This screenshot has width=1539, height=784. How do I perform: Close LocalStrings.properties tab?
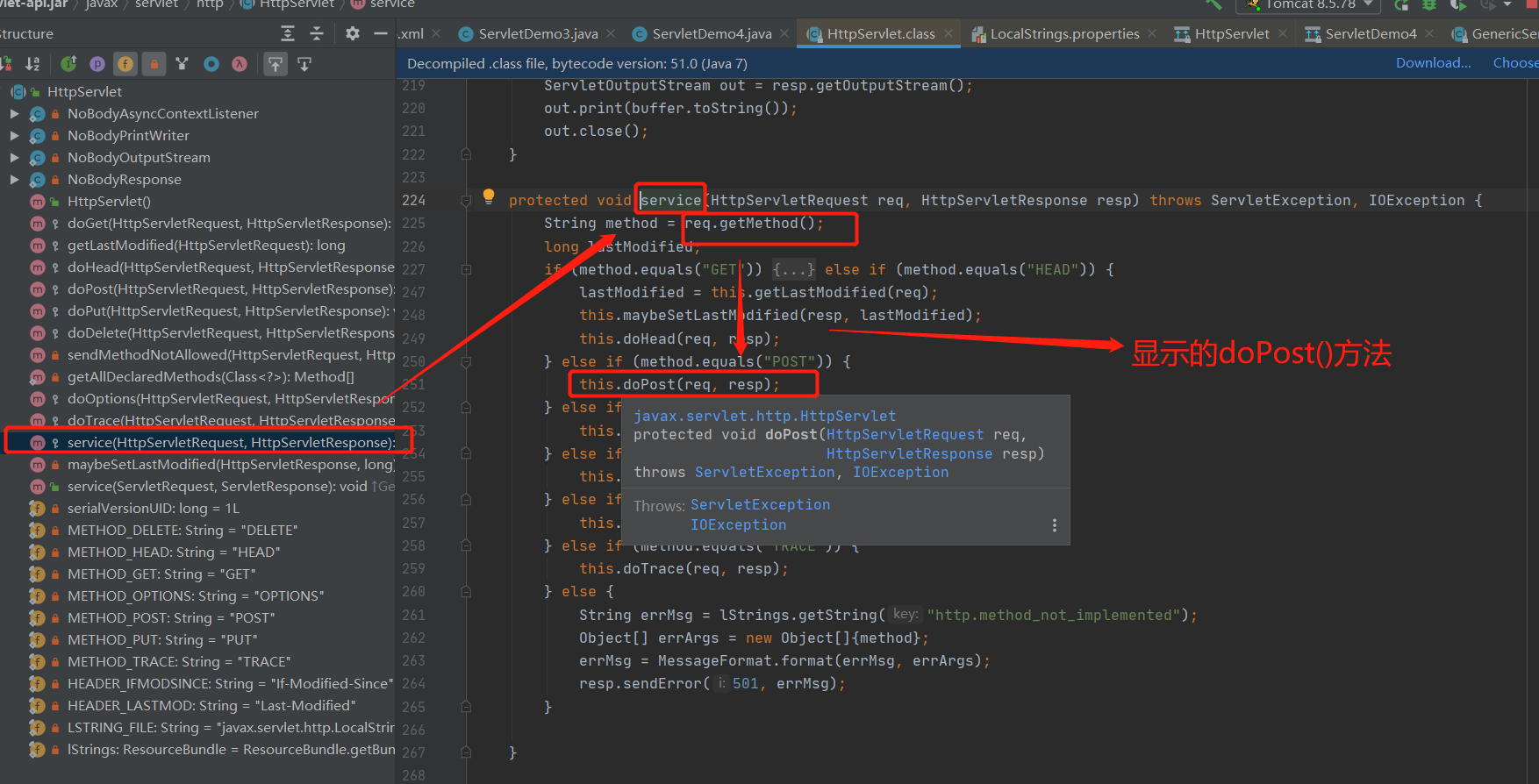pyautogui.click(x=1152, y=33)
